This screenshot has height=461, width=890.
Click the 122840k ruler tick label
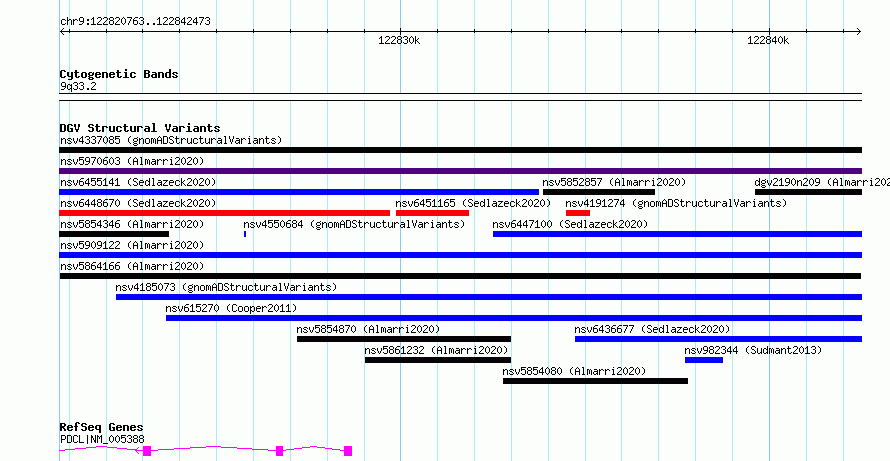pyautogui.click(x=769, y=41)
